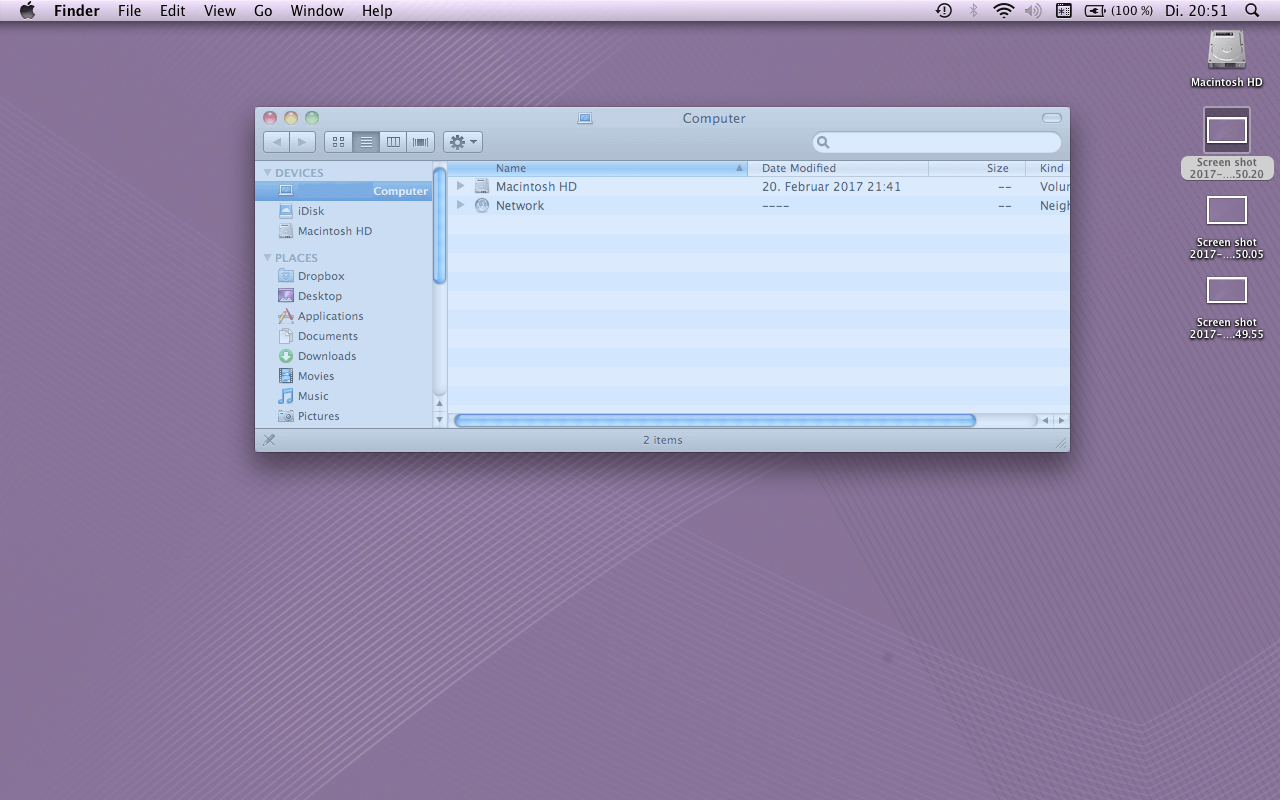
Task: Switch Finder to Cover Flow view
Action: (x=421, y=142)
